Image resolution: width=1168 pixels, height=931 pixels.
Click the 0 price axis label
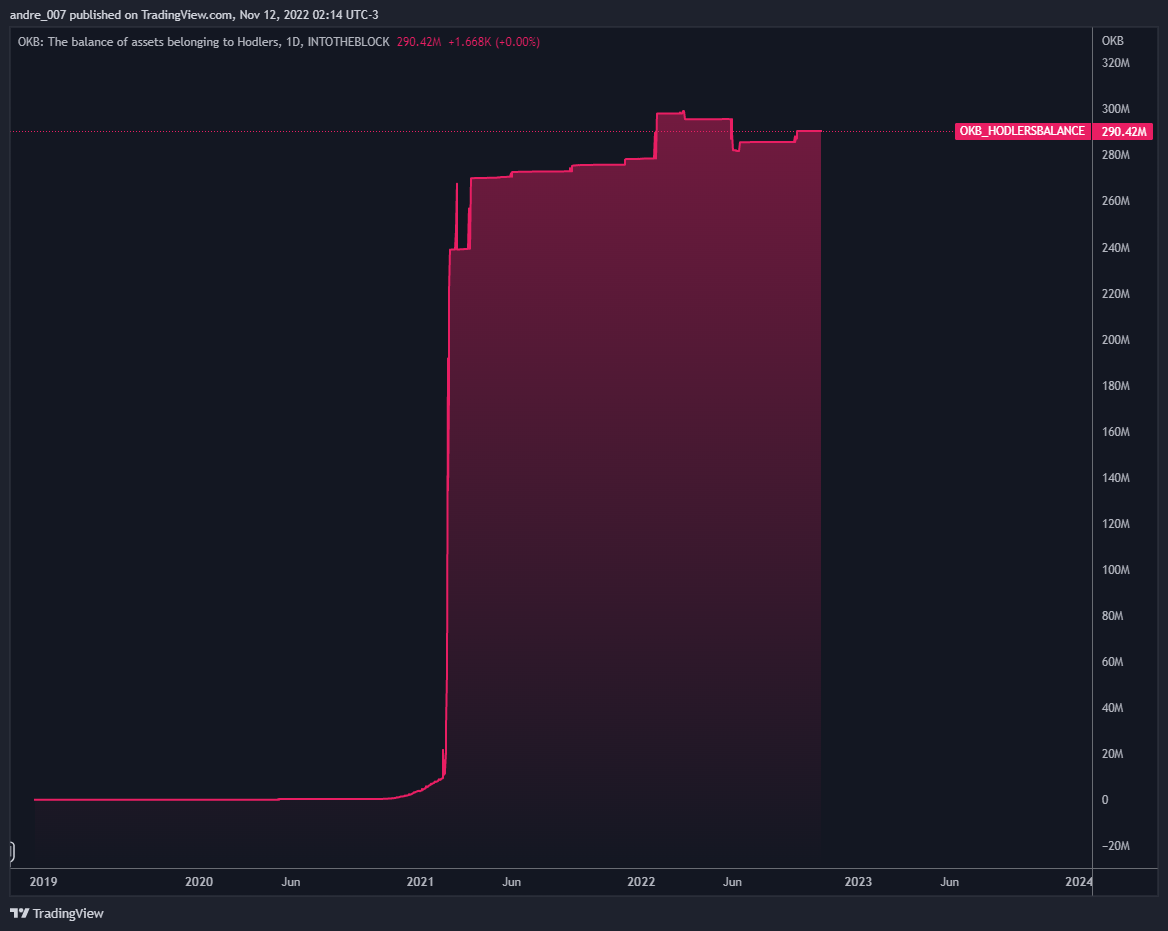coord(1105,800)
